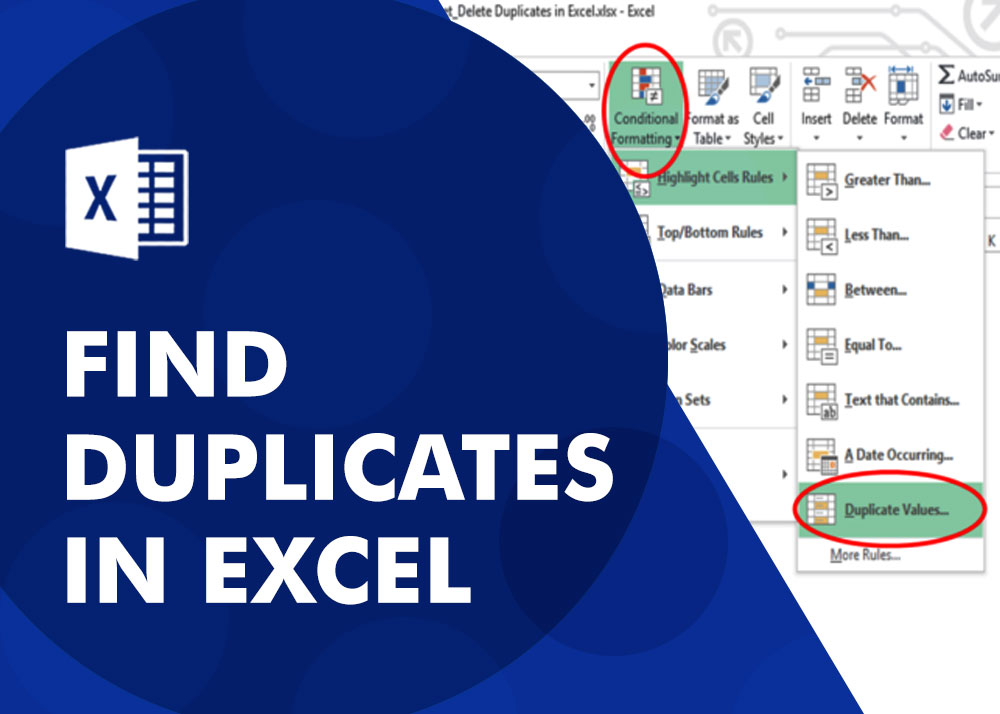Click the Clear eraser icon

947,133
